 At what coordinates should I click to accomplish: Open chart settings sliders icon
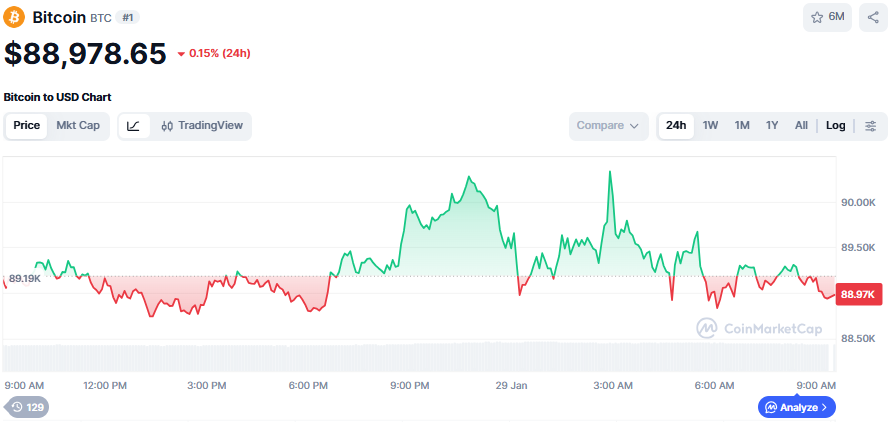click(870, 126)
